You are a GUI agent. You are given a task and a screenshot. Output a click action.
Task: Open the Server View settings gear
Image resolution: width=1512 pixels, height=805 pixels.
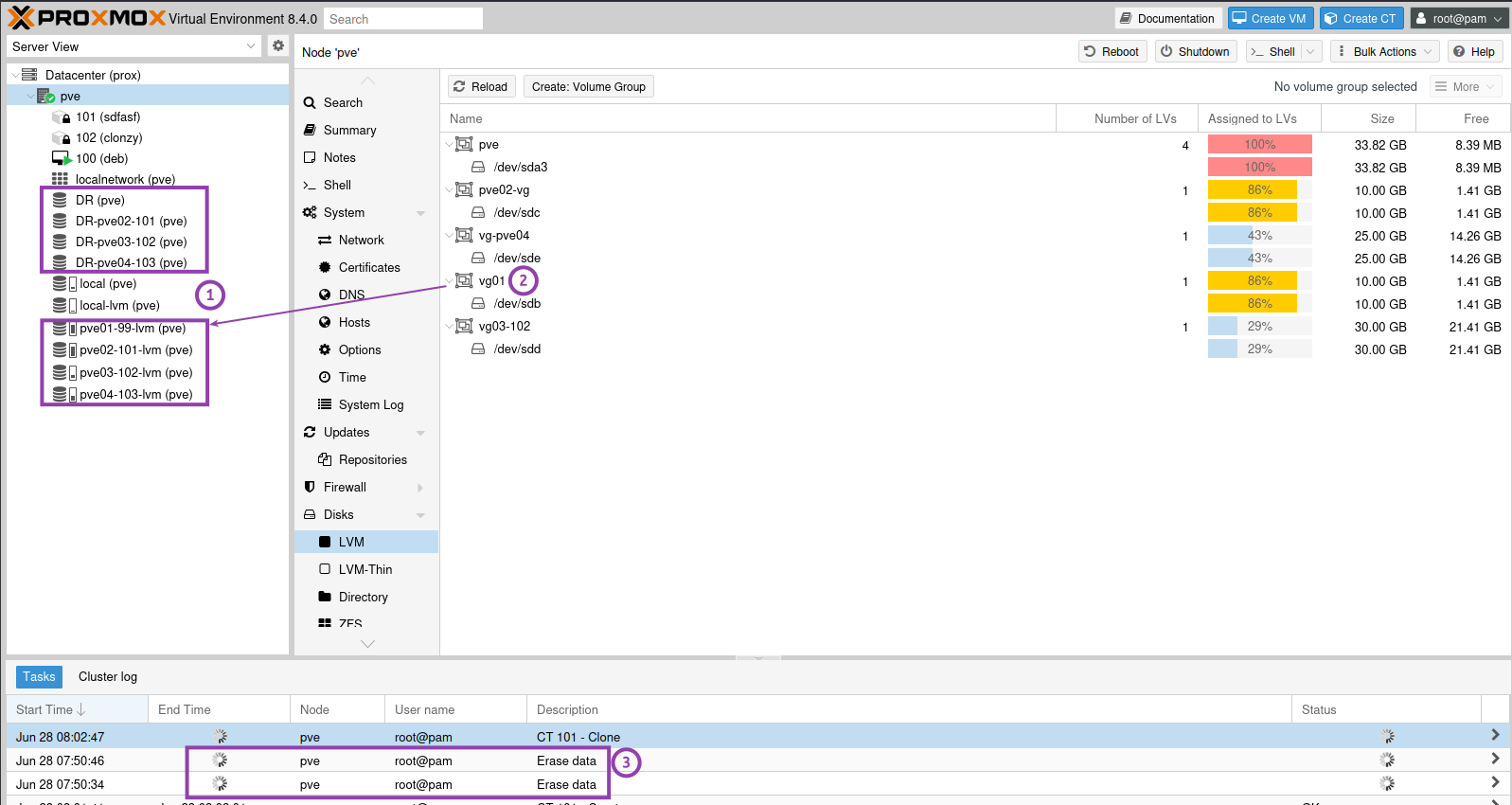coord(277,45)
